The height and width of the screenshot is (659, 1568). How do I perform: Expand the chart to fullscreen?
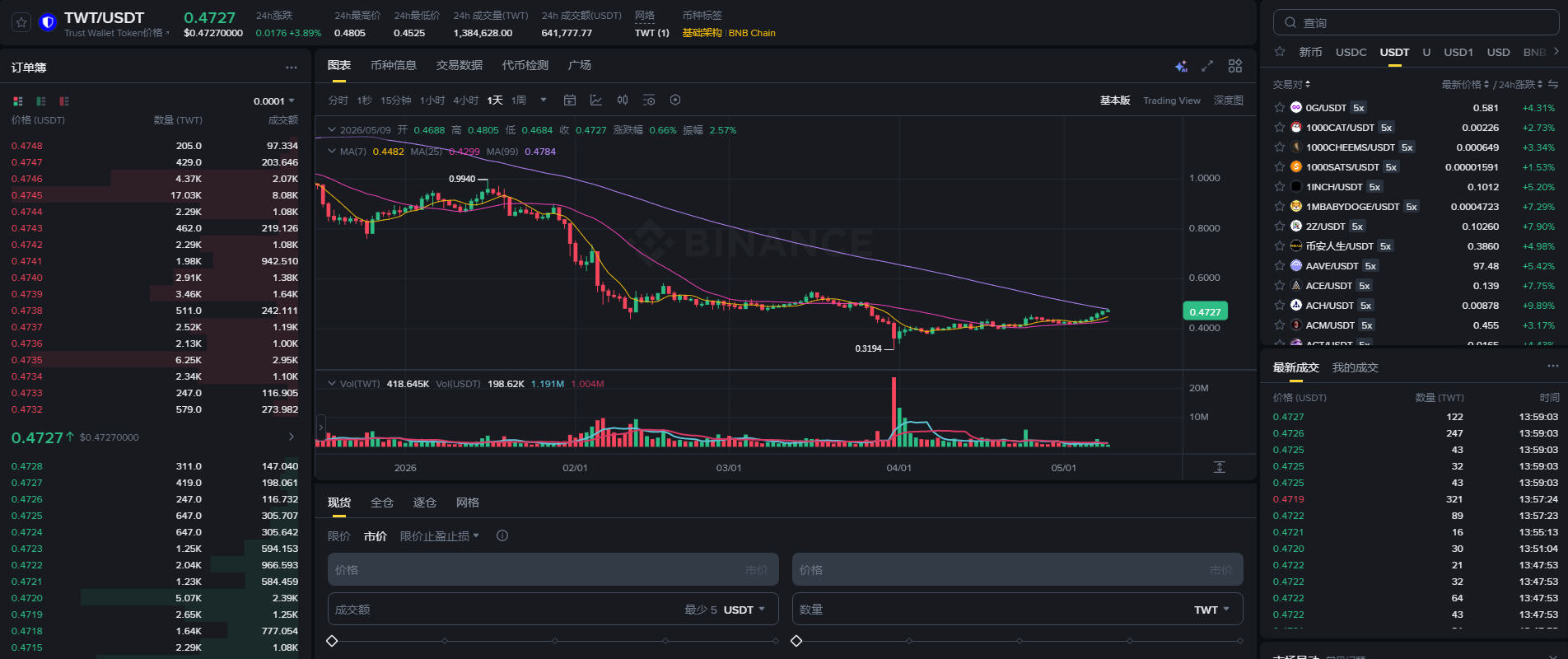point(1207,66)
